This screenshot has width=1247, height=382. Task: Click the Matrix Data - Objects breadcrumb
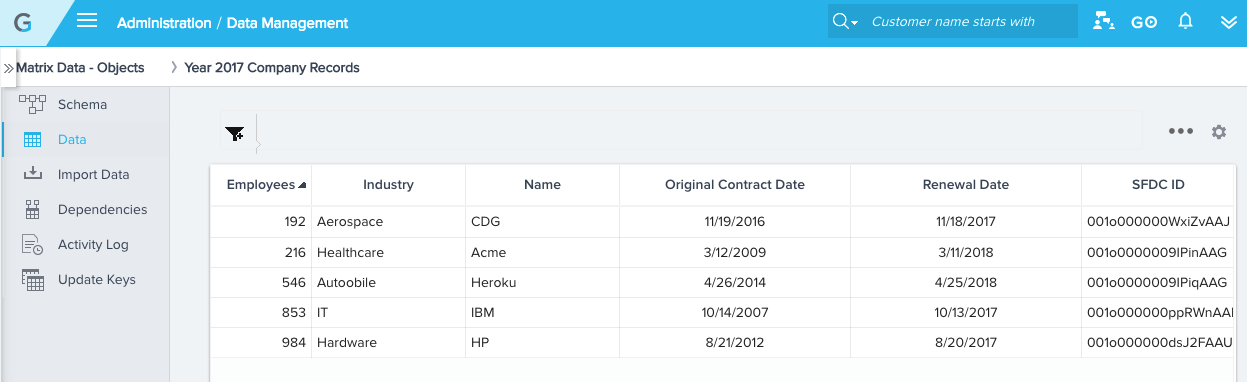(x=80, y=68)
